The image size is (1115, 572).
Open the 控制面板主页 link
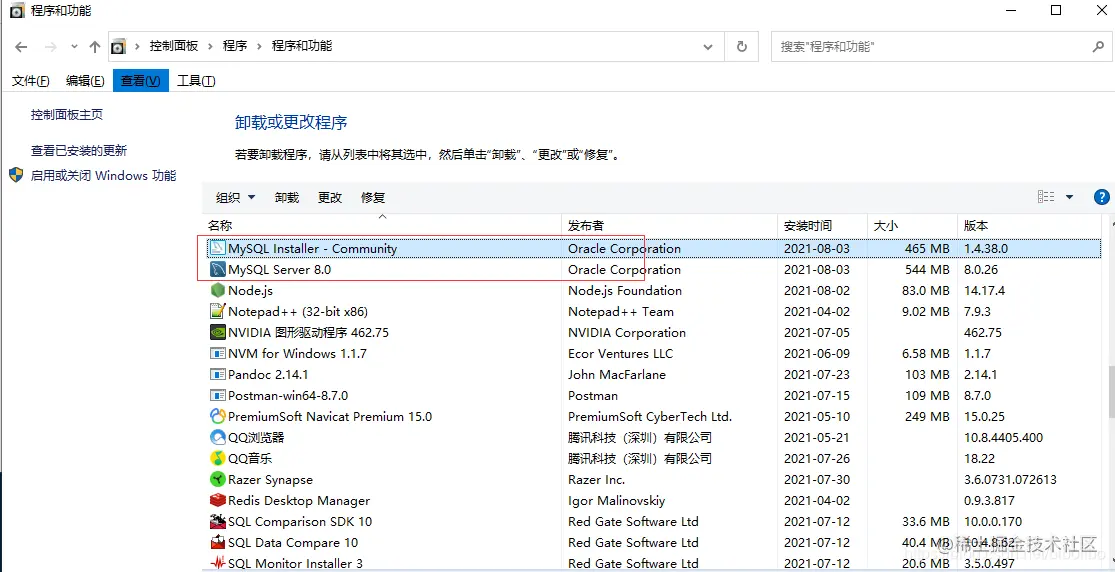click(x=67, y=115)
